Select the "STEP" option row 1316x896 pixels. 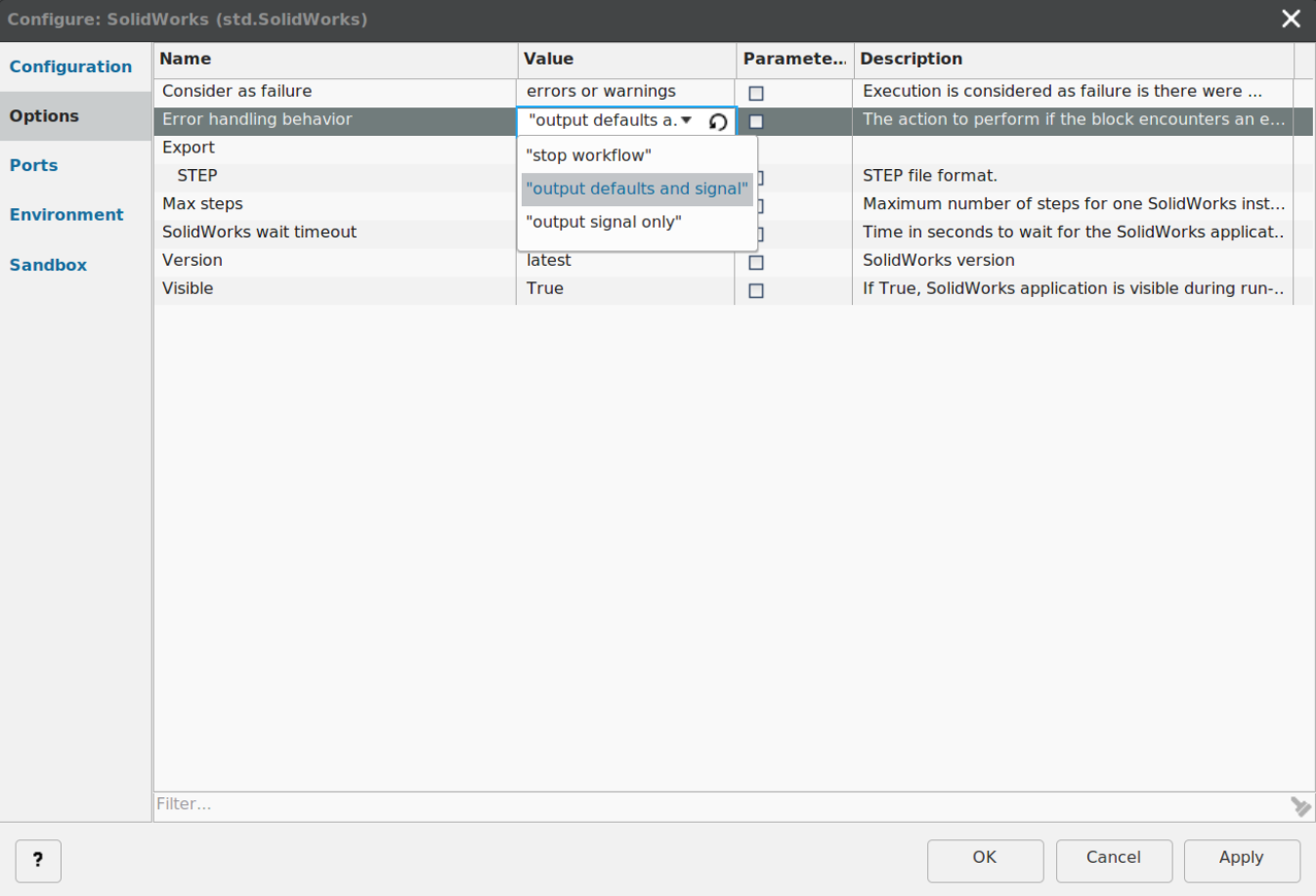pos(197,176)
